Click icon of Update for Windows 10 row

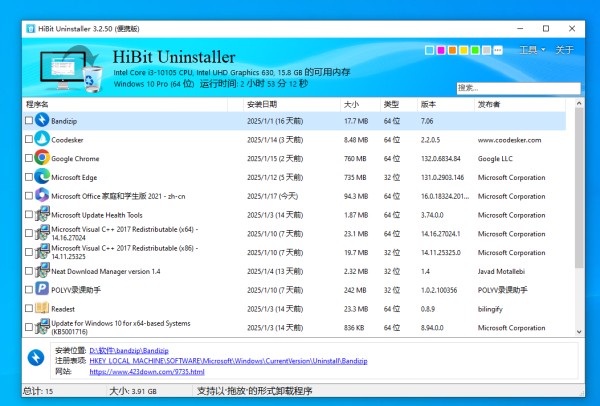pos(42,327)
